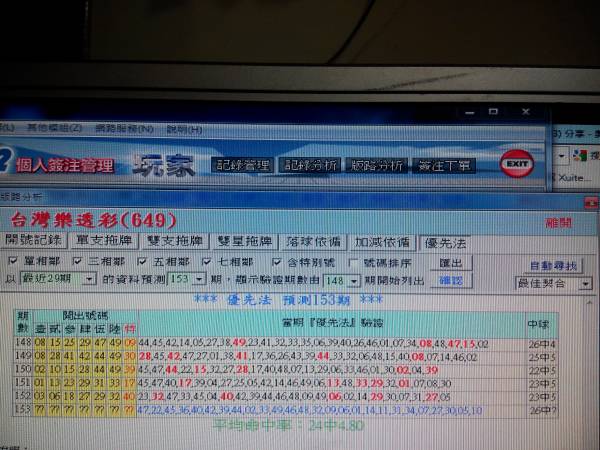Switch to the 單支拖牌 tab
600x450 pixels.
pyautogui.click(x=104, y=240)
